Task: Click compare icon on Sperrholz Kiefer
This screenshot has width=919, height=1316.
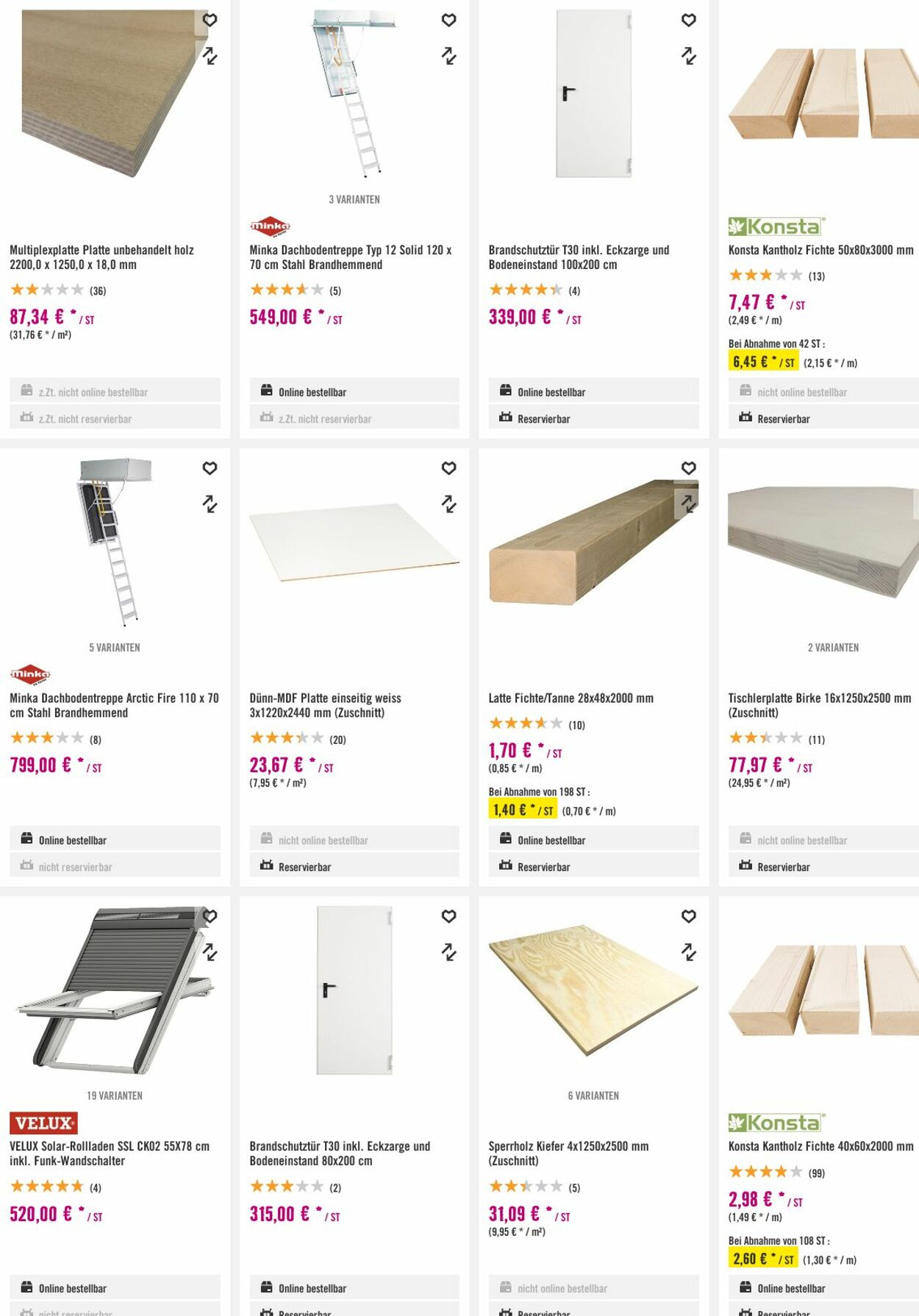Action: [688, 952]
